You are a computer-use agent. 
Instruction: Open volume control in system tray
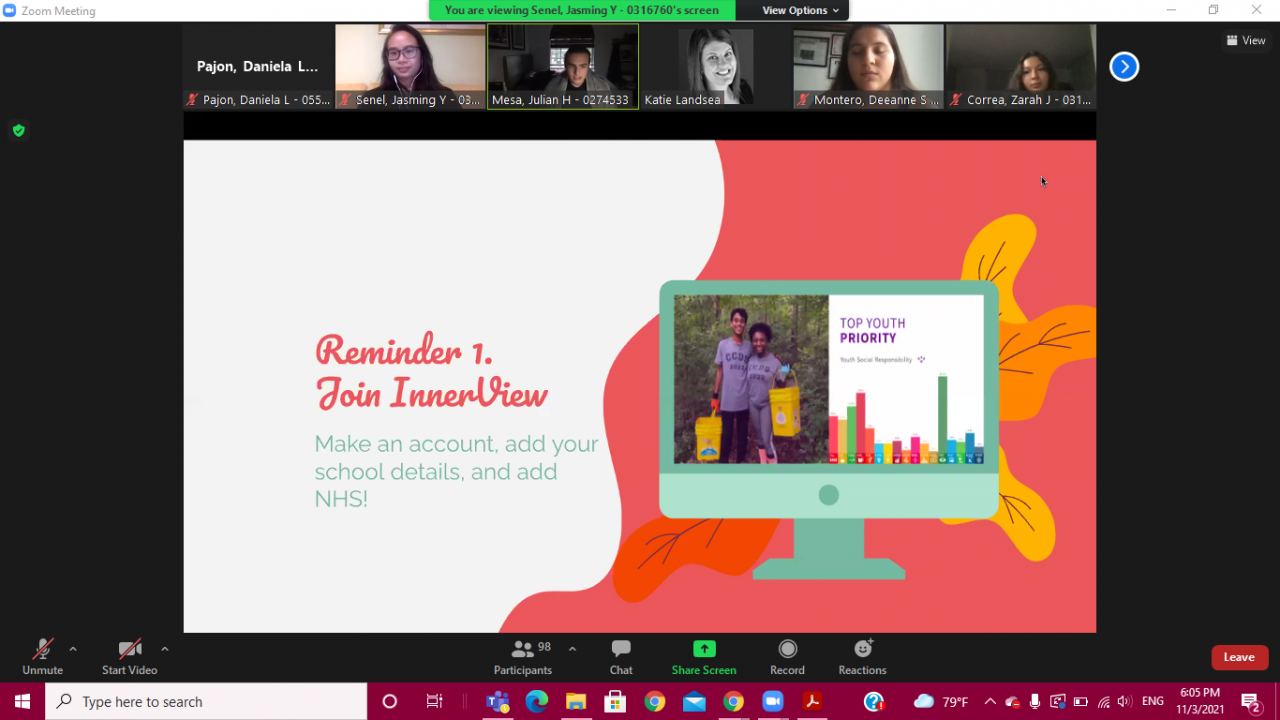(1125, 701)
